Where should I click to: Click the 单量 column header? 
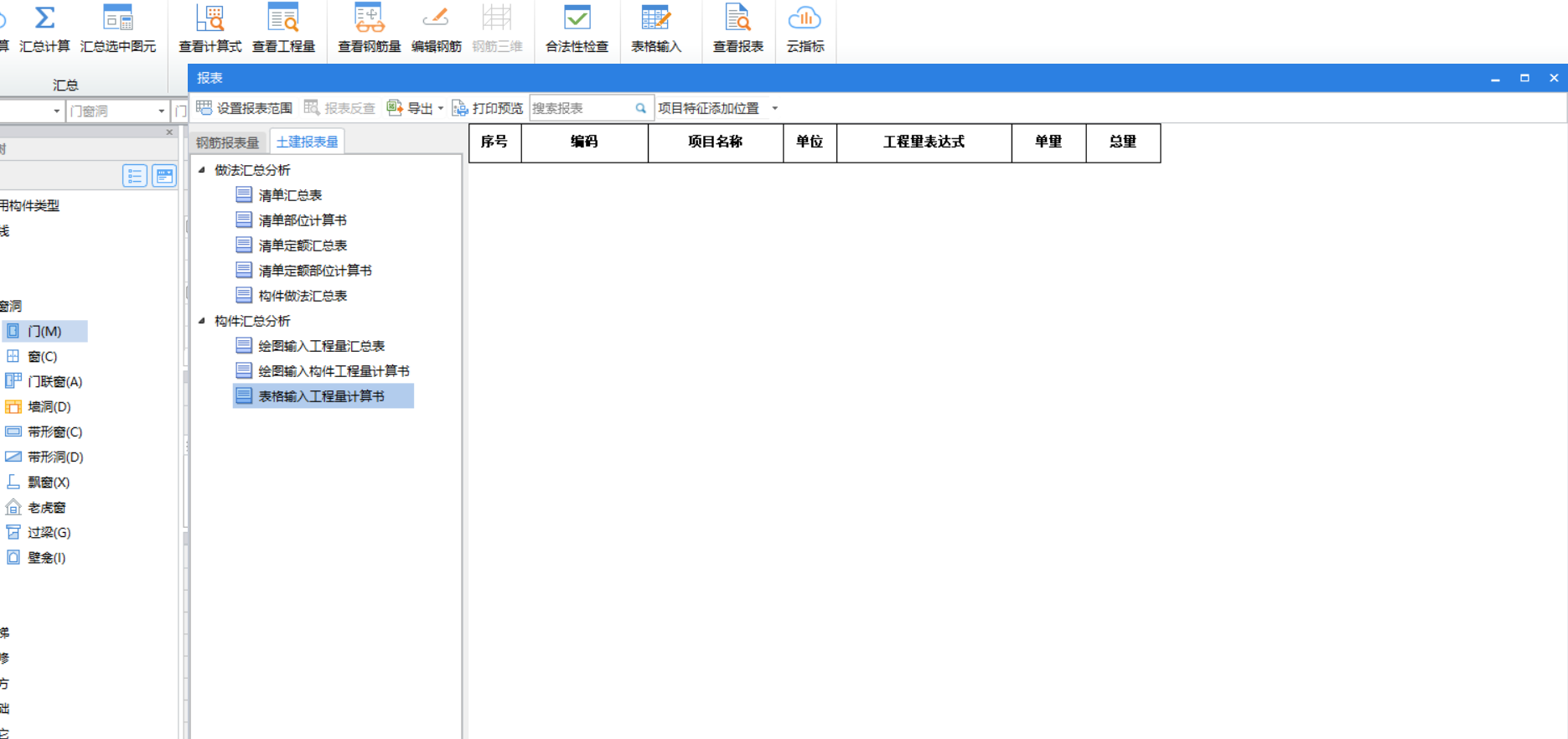[x=1048, y=142]
